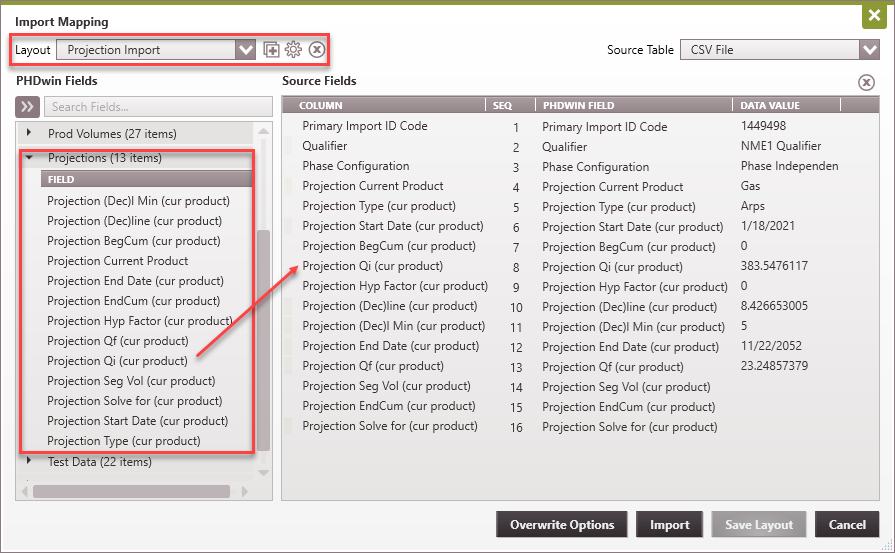Click the Save Layout button
Screen dimensions: 895x553
pyautogui.click(x=759, y=524)
